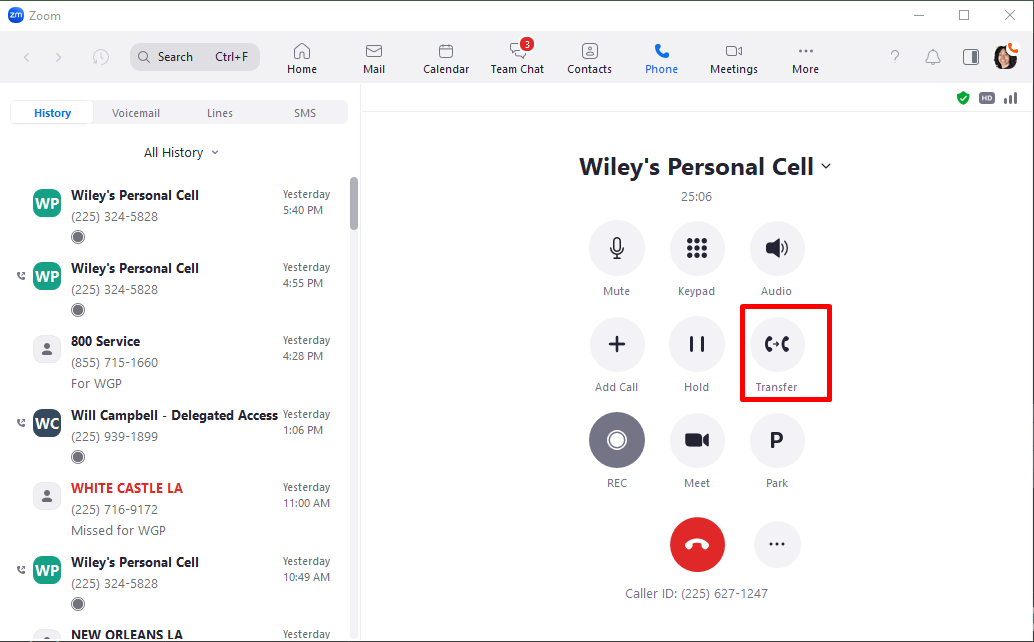Click phone number (225) 716-9172
The width and height of the screenshot is (1034, 642).
(115, 510)
